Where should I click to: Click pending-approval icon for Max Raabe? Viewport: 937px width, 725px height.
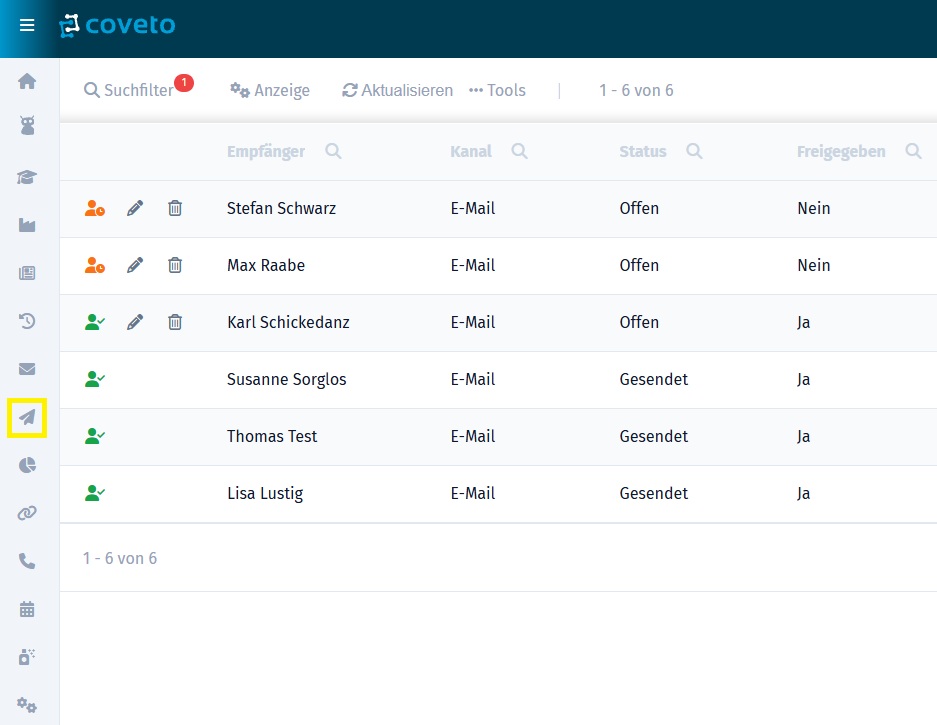click(95, 265)
